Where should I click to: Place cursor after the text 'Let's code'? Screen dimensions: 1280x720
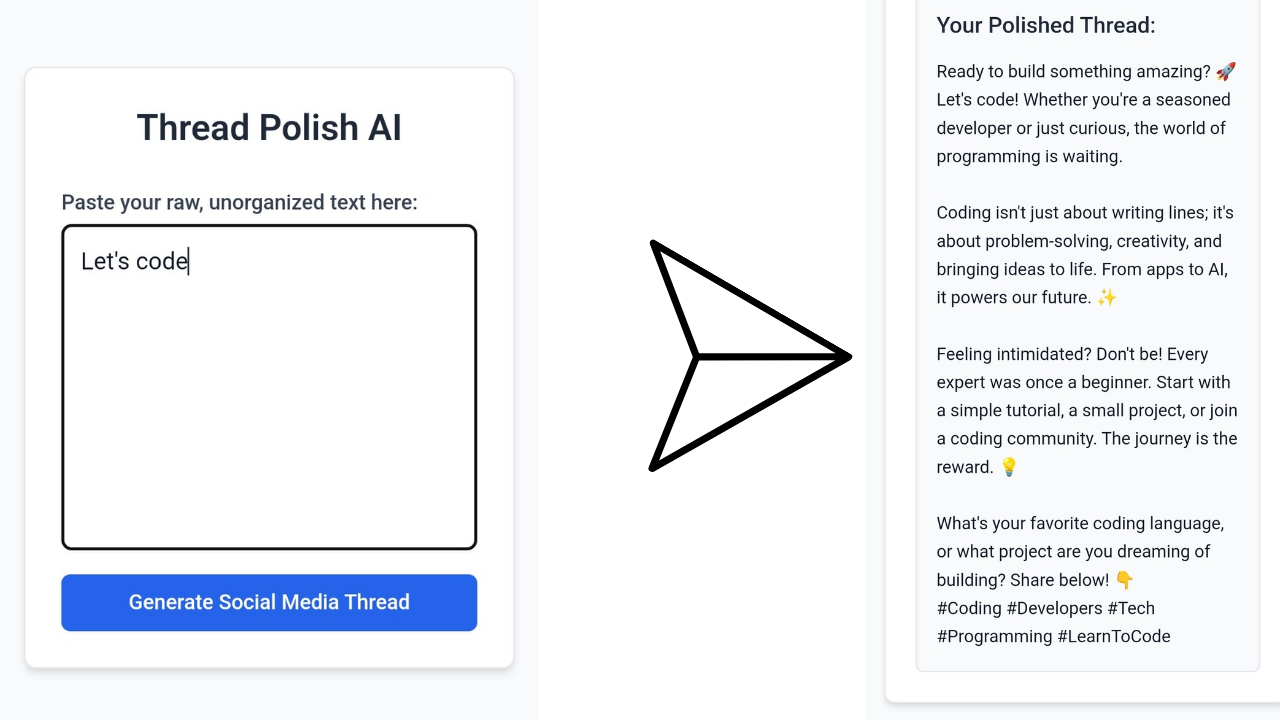tap(189, 261)
